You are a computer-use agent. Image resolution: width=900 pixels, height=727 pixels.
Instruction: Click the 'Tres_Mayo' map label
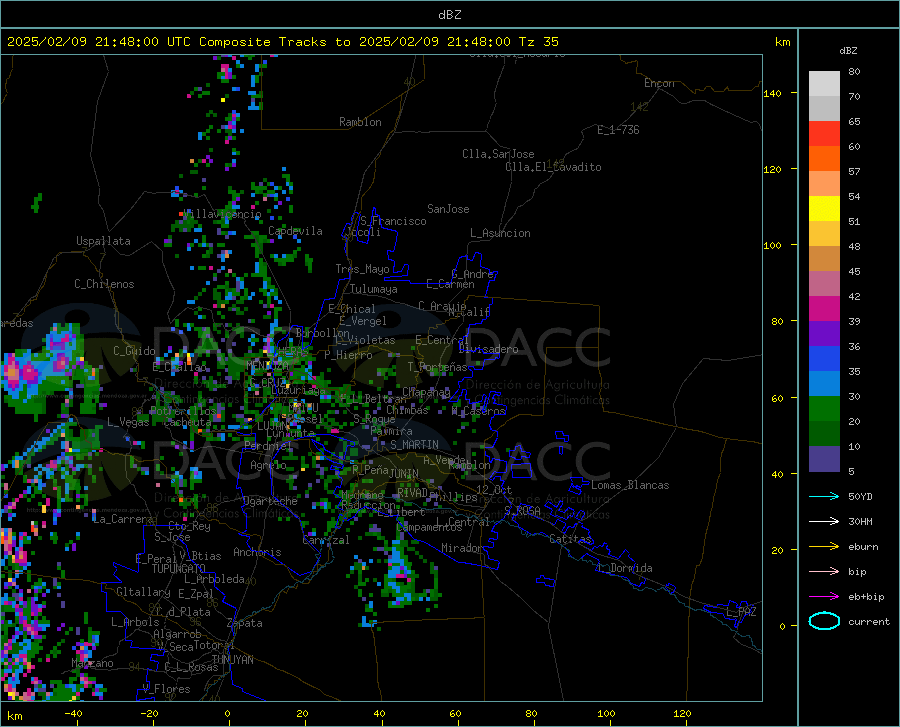click(x=362, y=269)
